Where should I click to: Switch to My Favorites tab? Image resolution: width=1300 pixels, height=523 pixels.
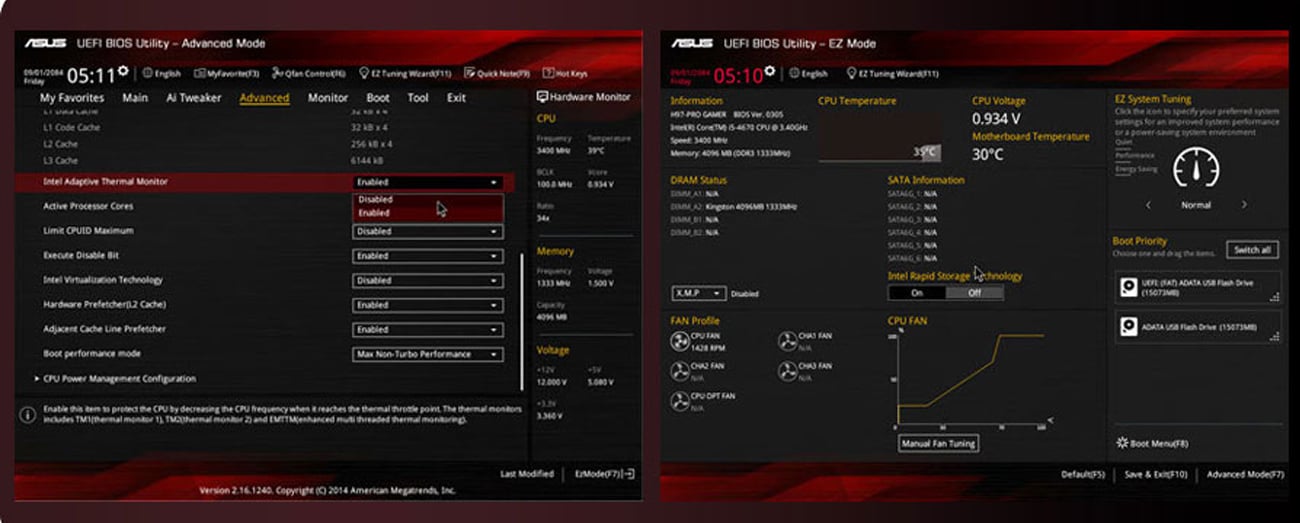(x=72, y=98)
